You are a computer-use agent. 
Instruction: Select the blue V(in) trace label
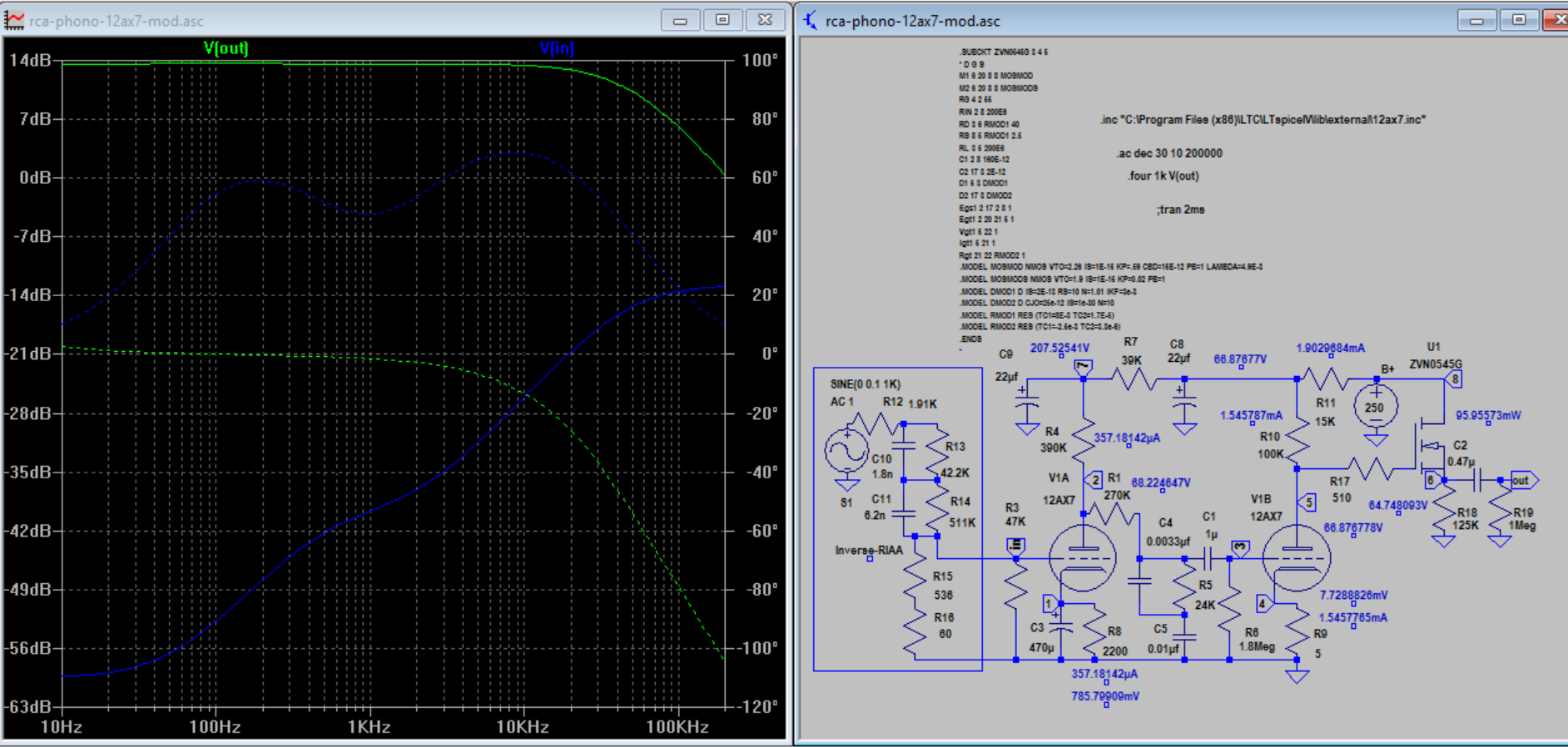pos(557,48)
